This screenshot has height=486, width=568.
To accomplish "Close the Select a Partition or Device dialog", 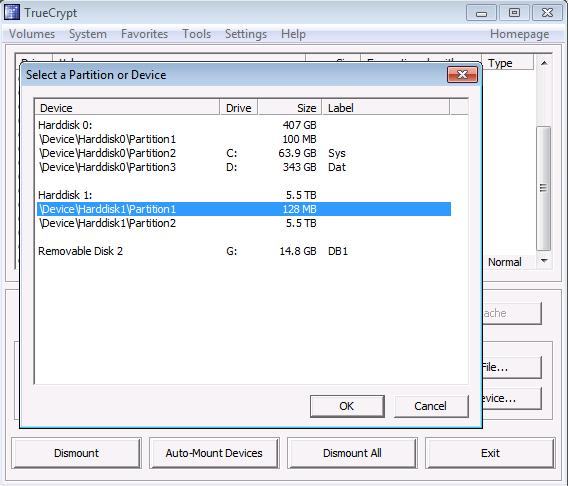I will tap(462, 75).
